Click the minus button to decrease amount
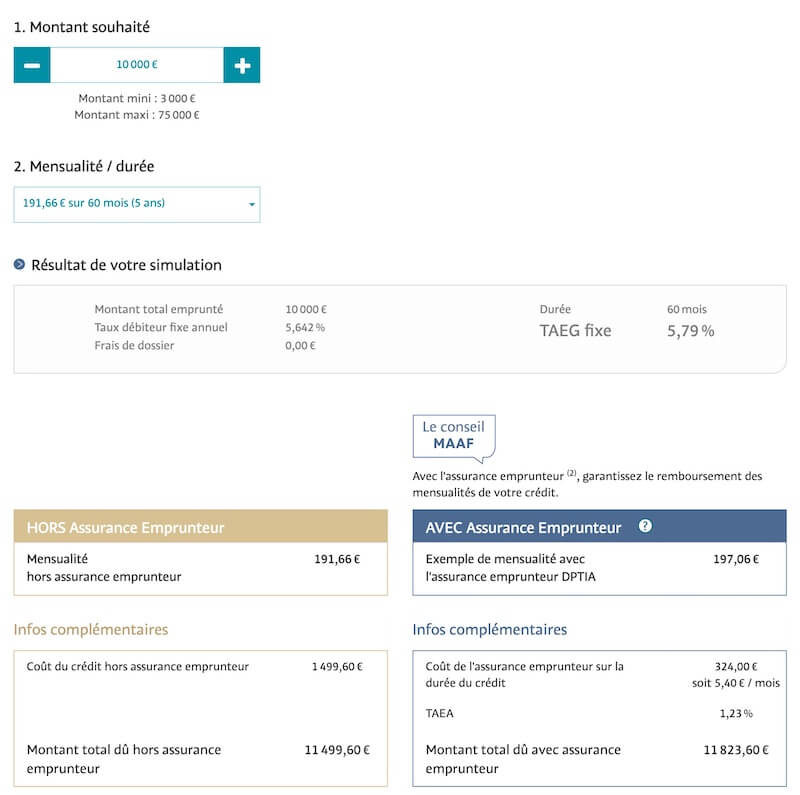800x795 pixels. point(32,65)
